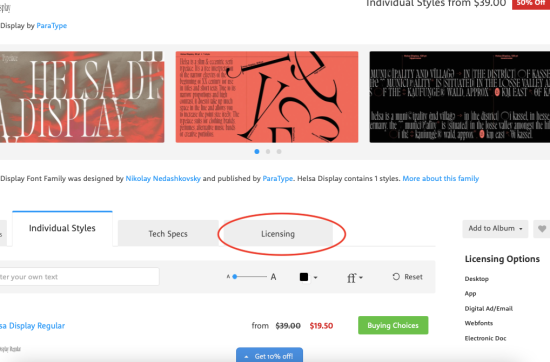Switch to the Individual Styles tab
550x362 pixels.
tap(62, 228)
